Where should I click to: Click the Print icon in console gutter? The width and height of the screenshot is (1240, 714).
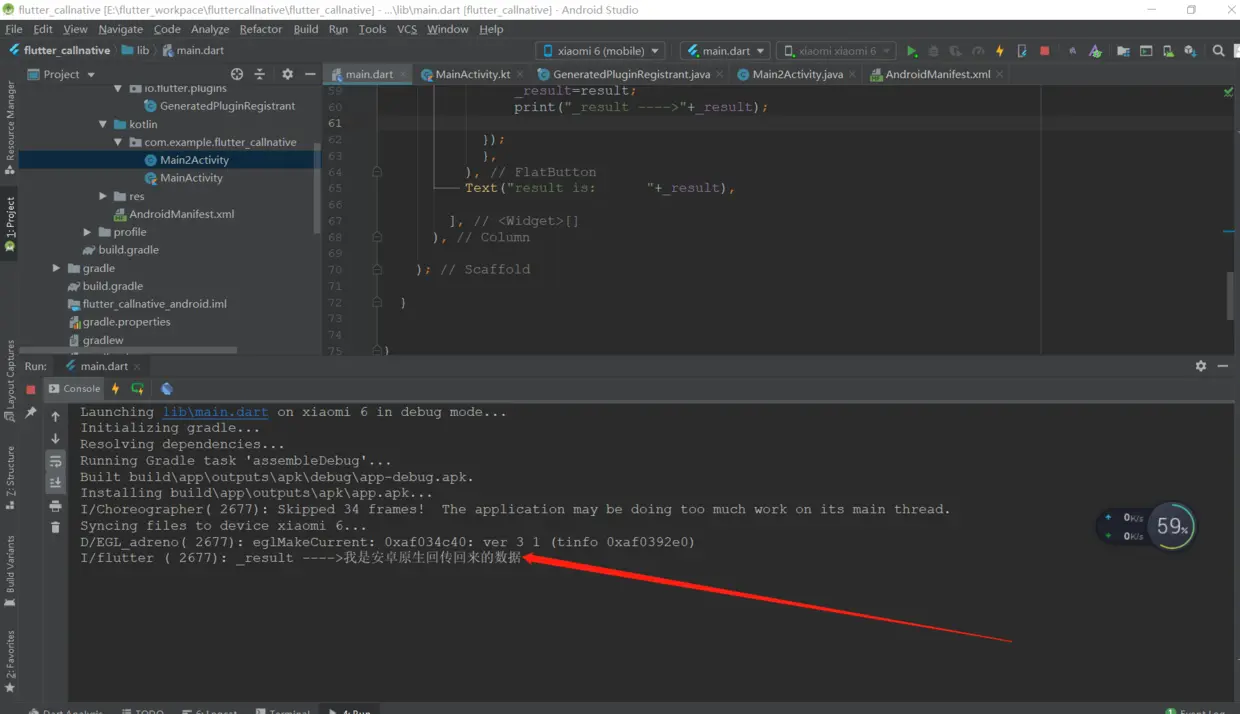(56, 506)
